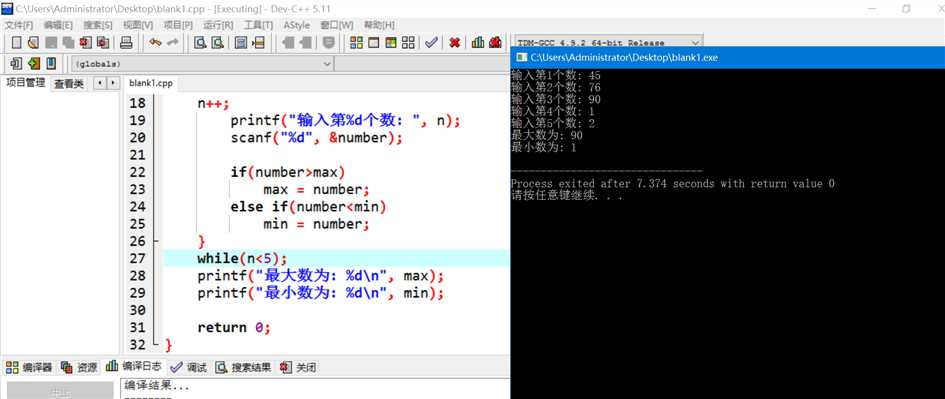Click the New file icon in toolbar
Image resolution: width=945 pixels, height=399 pixels.
(16, 43)
